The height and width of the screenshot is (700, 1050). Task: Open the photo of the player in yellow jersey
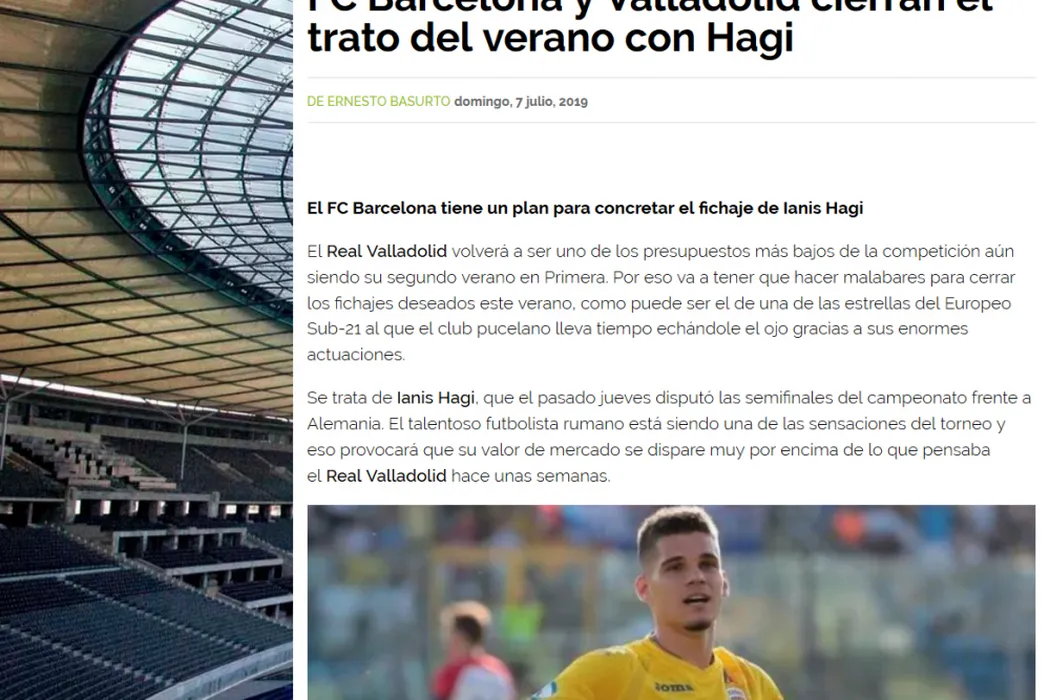(x=671, y=602)
